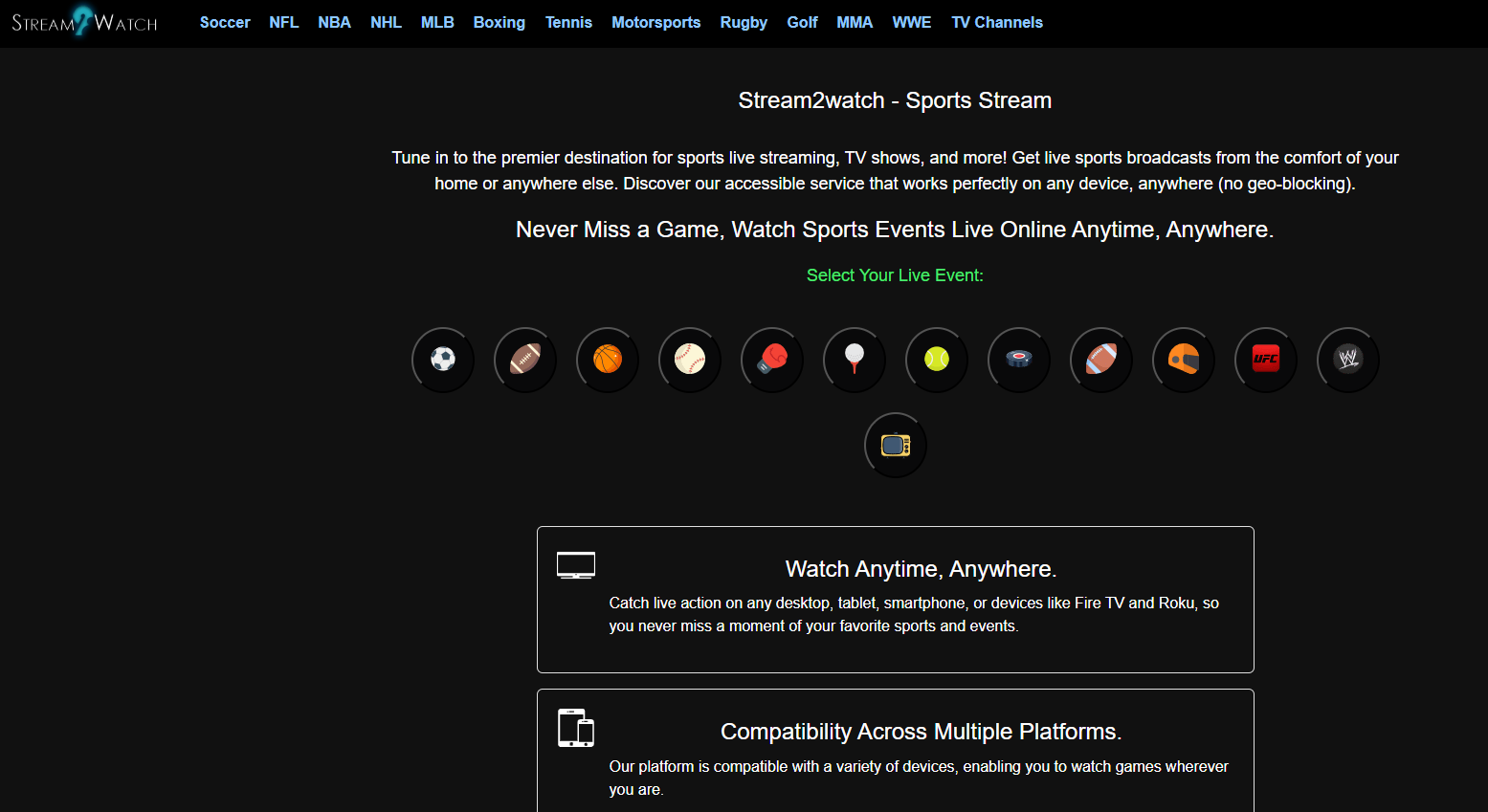Choose the red boxing glove icon
1488x812 pixels.
click(771, 360)
